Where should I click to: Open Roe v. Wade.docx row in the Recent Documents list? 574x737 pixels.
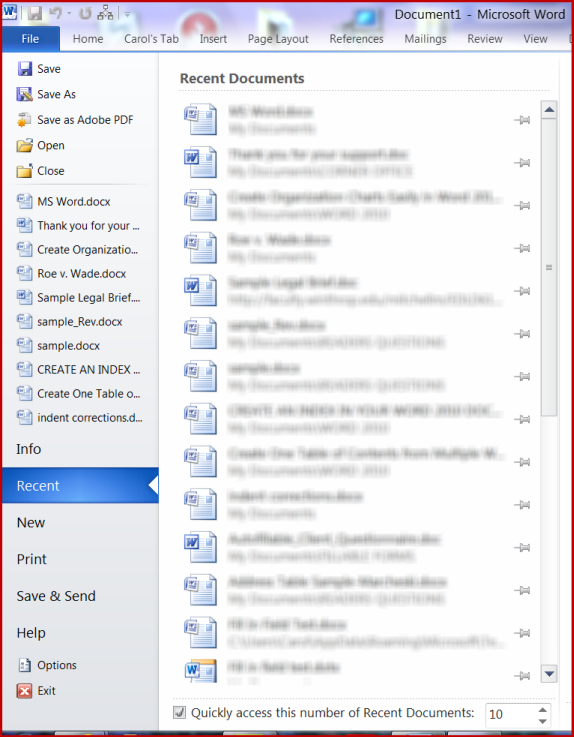click(x=358, y=248)
